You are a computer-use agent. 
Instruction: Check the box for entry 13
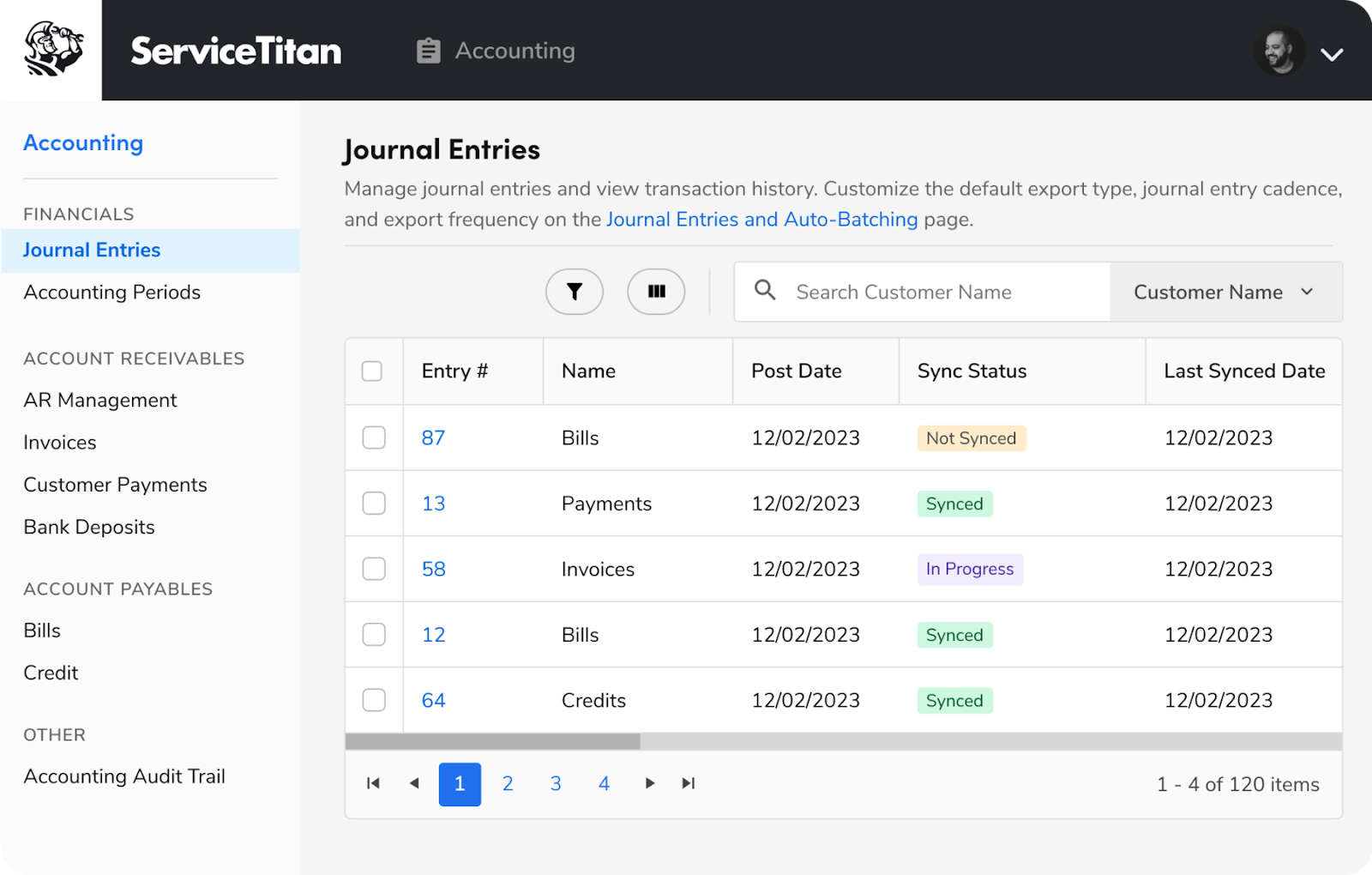[x=374, y=503]
